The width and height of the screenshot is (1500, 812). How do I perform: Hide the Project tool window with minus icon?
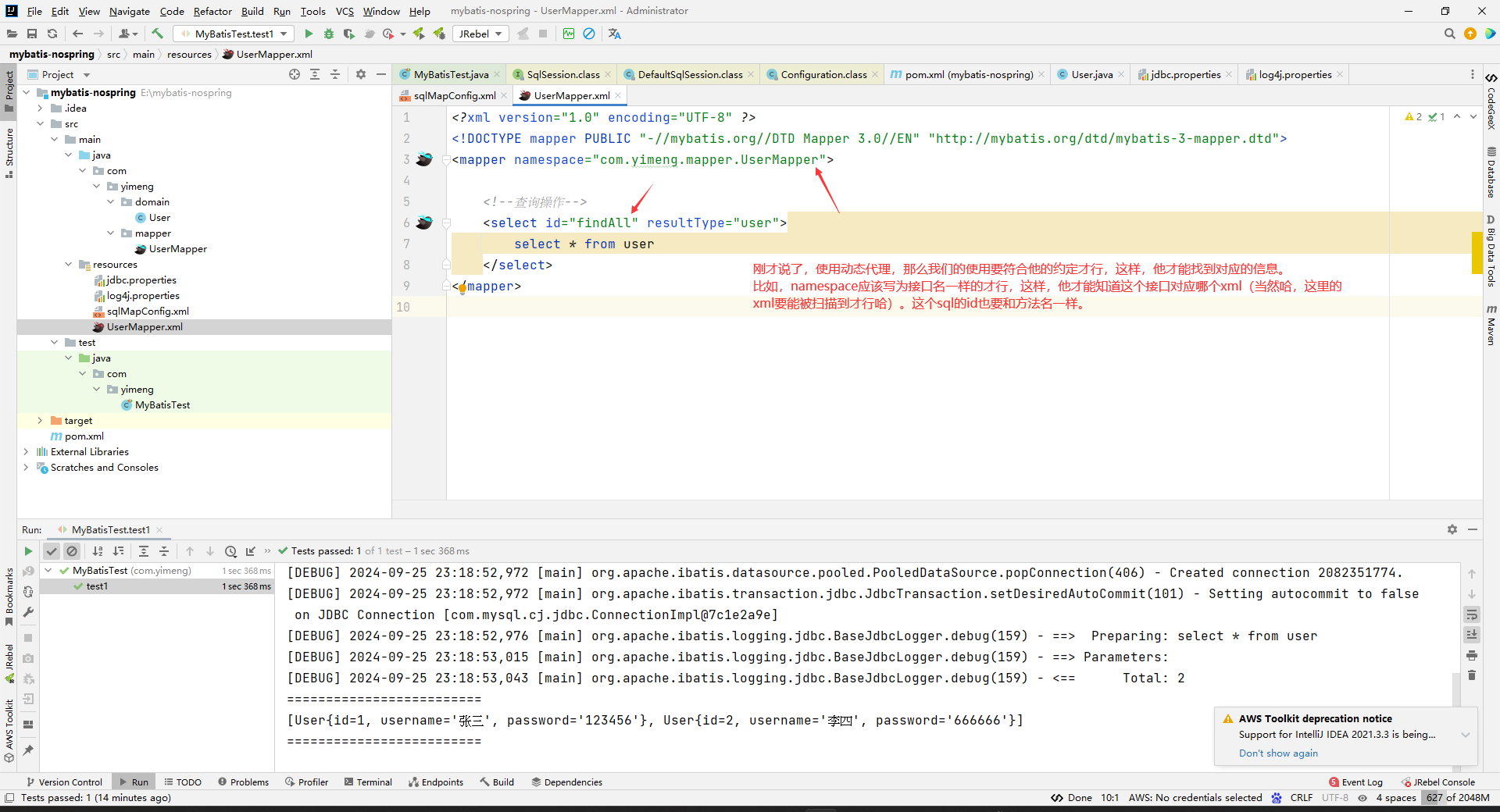click(381, 74)
